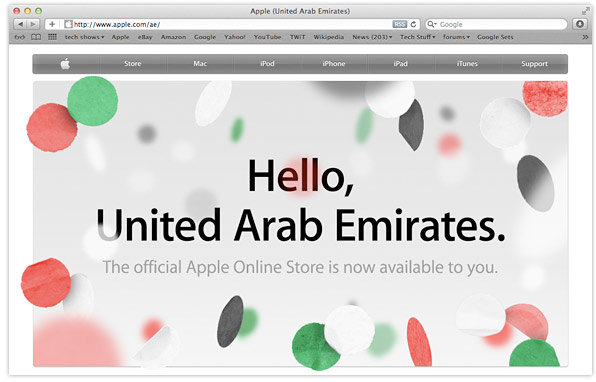This screenshot has height=382, width=596.
Task: Open the downloads button beside the search field
Action: (580, 24)
